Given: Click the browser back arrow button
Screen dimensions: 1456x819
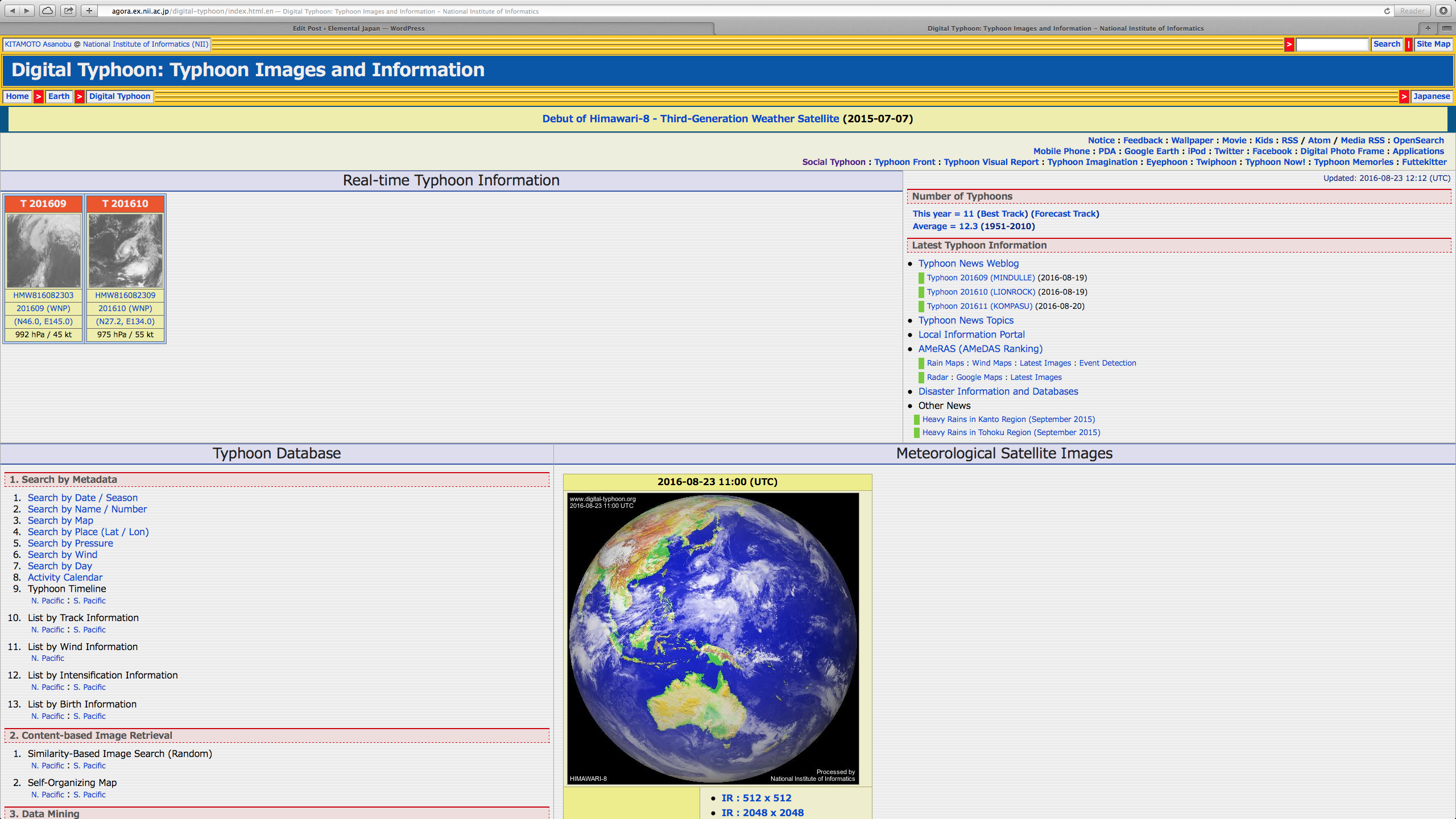Looking at the screenshot, I should point(13,11).
